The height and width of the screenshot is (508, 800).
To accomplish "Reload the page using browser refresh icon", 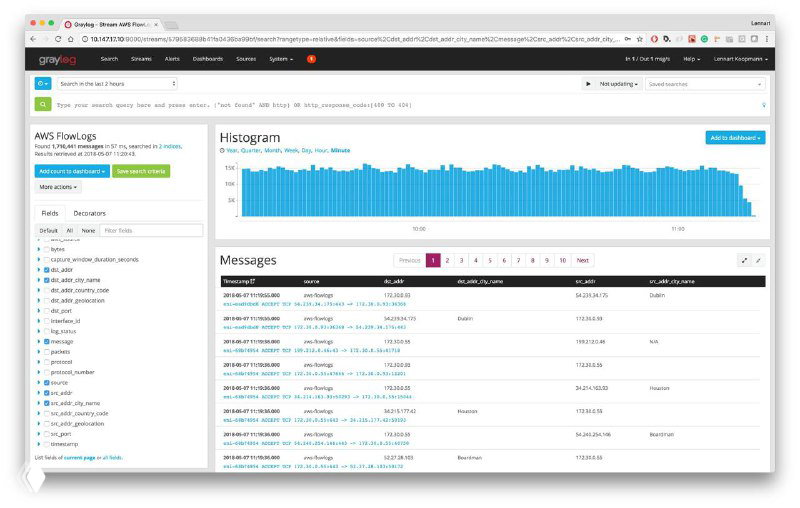I will point(58,39).
